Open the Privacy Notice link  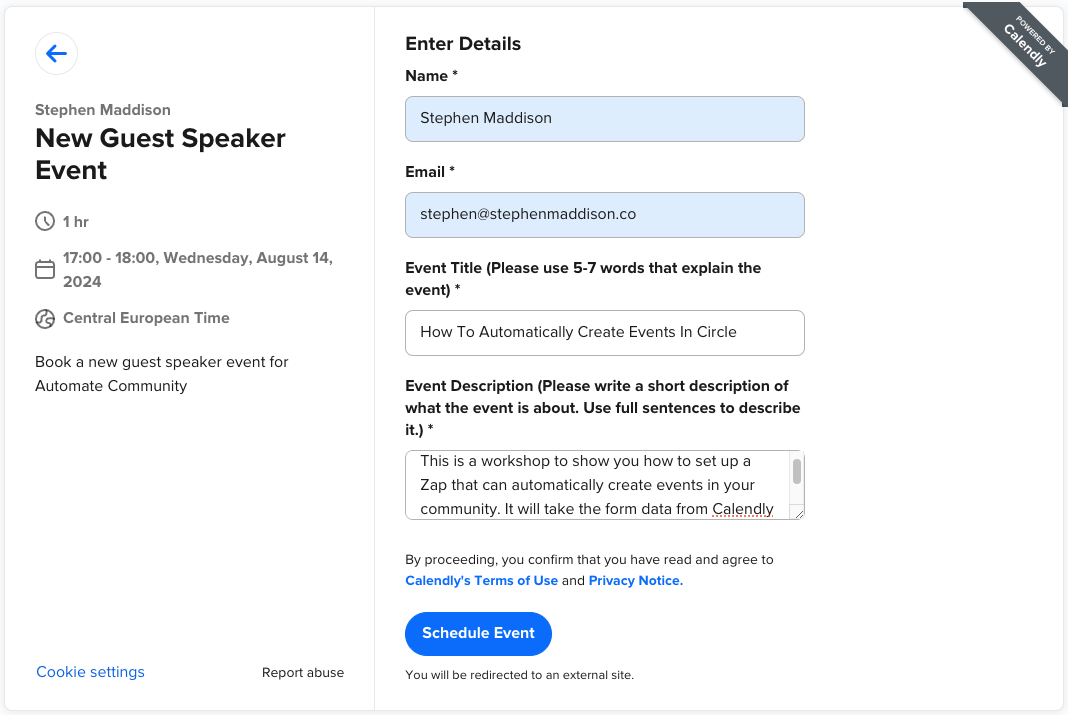click(x=635, y=581)
